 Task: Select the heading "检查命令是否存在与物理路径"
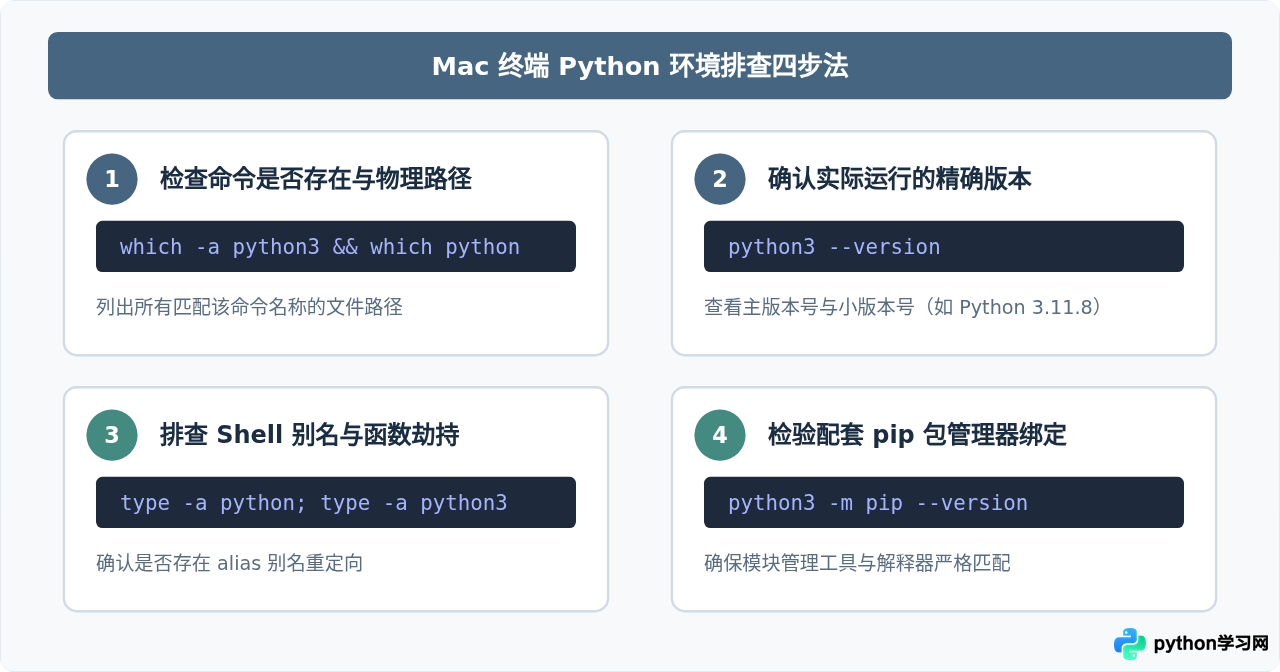315,179
